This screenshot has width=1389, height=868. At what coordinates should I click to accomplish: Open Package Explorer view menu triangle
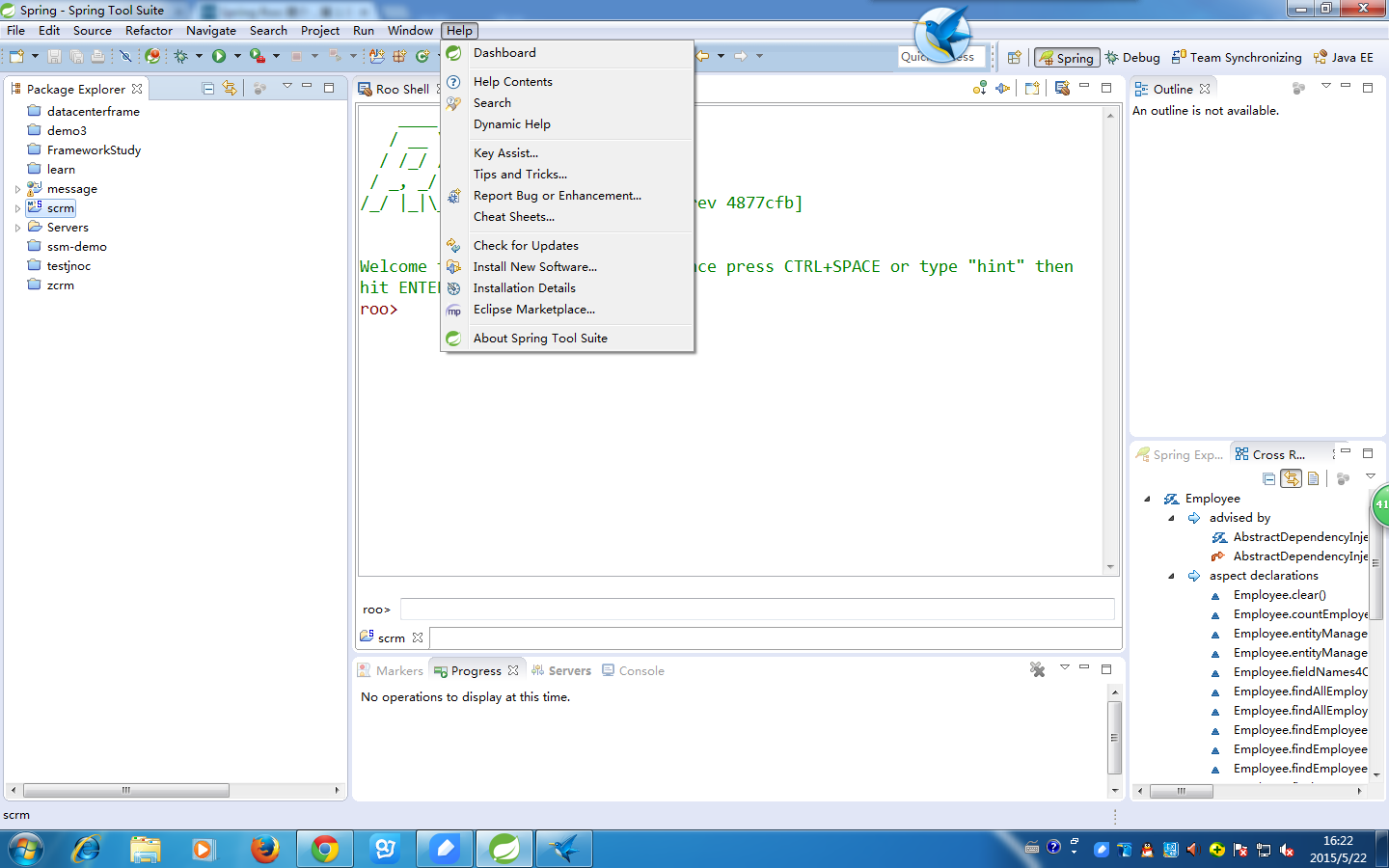click(x=286, y=87)
